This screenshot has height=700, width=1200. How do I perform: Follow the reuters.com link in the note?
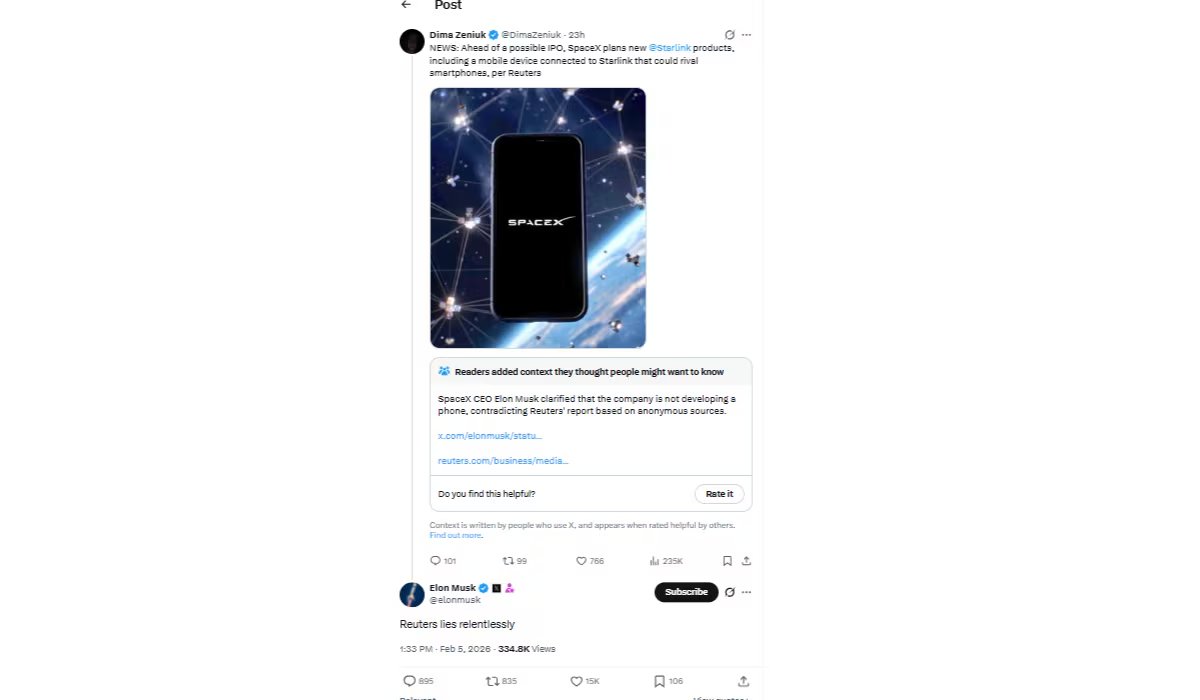[503, 460]
